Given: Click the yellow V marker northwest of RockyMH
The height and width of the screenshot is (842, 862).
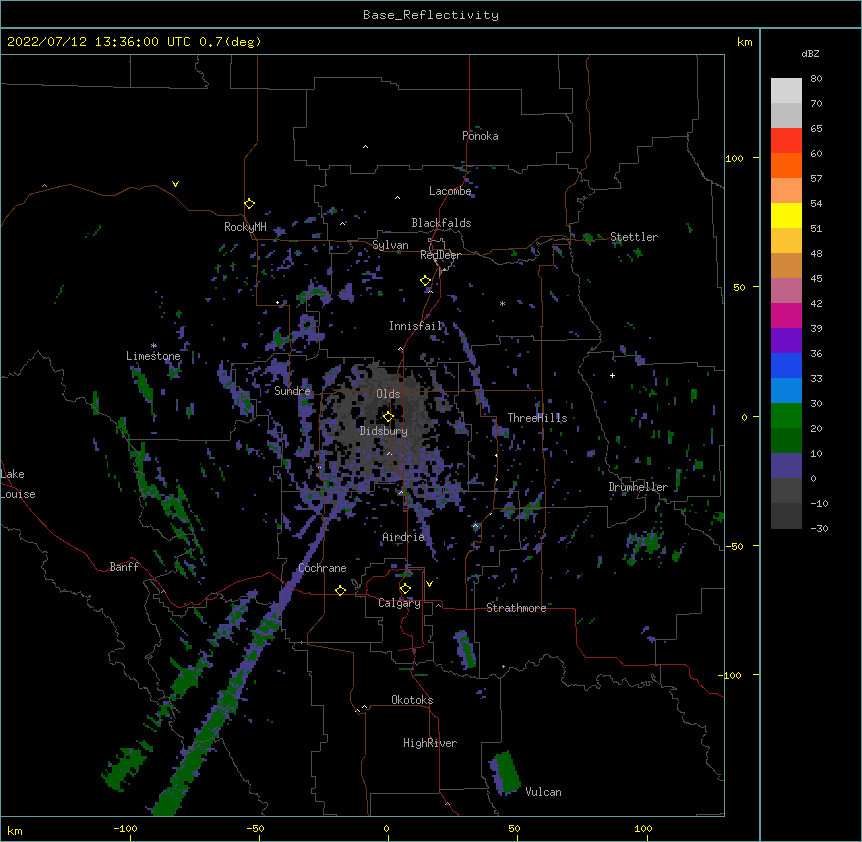Looking at the screenshot, I should click(175, 184).
